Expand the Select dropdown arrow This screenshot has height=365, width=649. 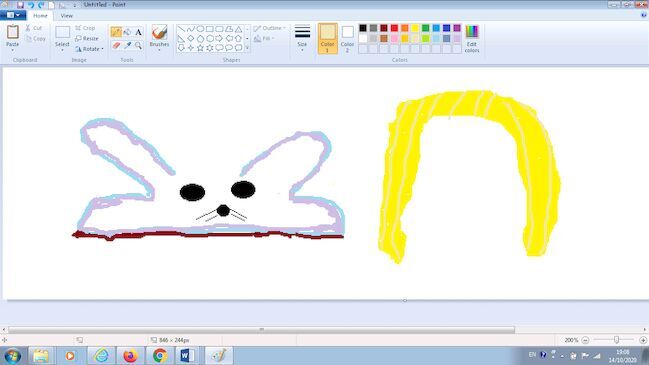click(62, 50)
